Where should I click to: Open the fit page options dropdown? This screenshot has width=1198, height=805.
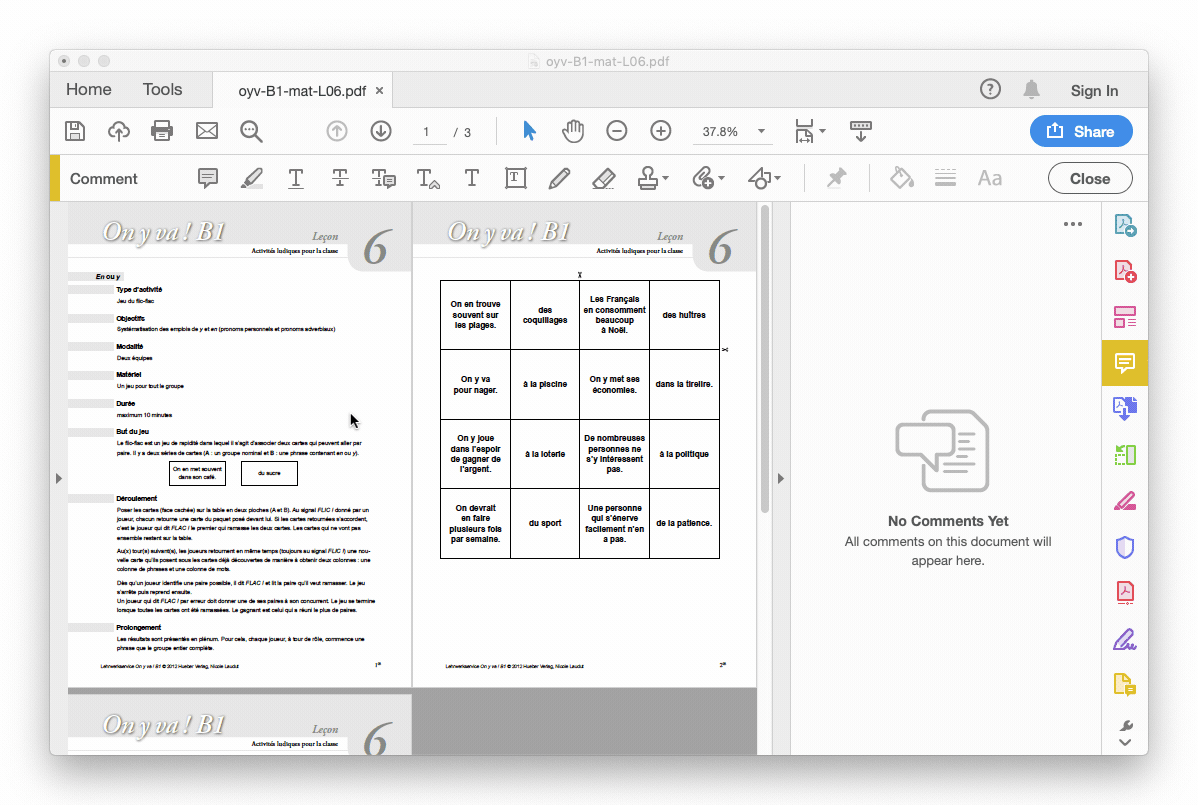809,131
